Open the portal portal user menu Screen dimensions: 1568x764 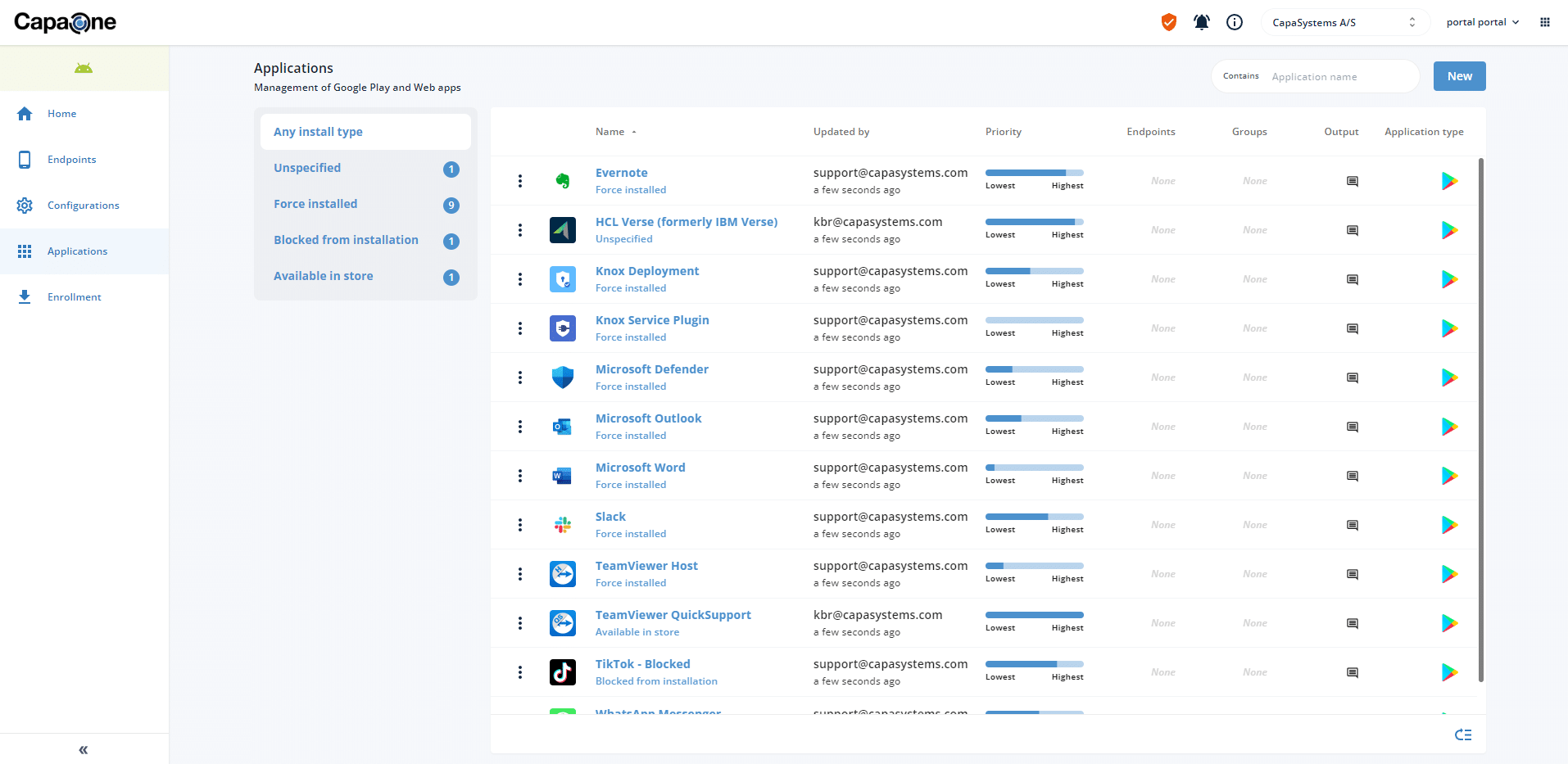coord(1483,22)
